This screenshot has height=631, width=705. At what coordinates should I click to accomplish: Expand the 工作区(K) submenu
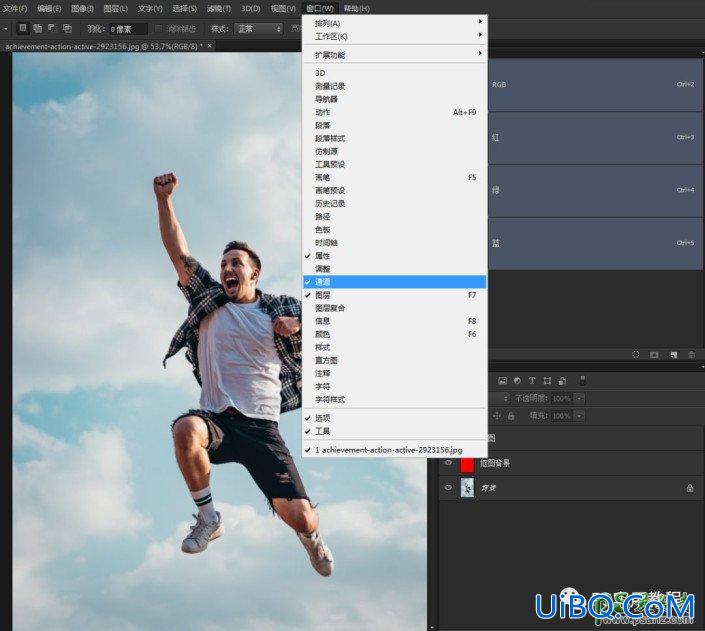395,36
